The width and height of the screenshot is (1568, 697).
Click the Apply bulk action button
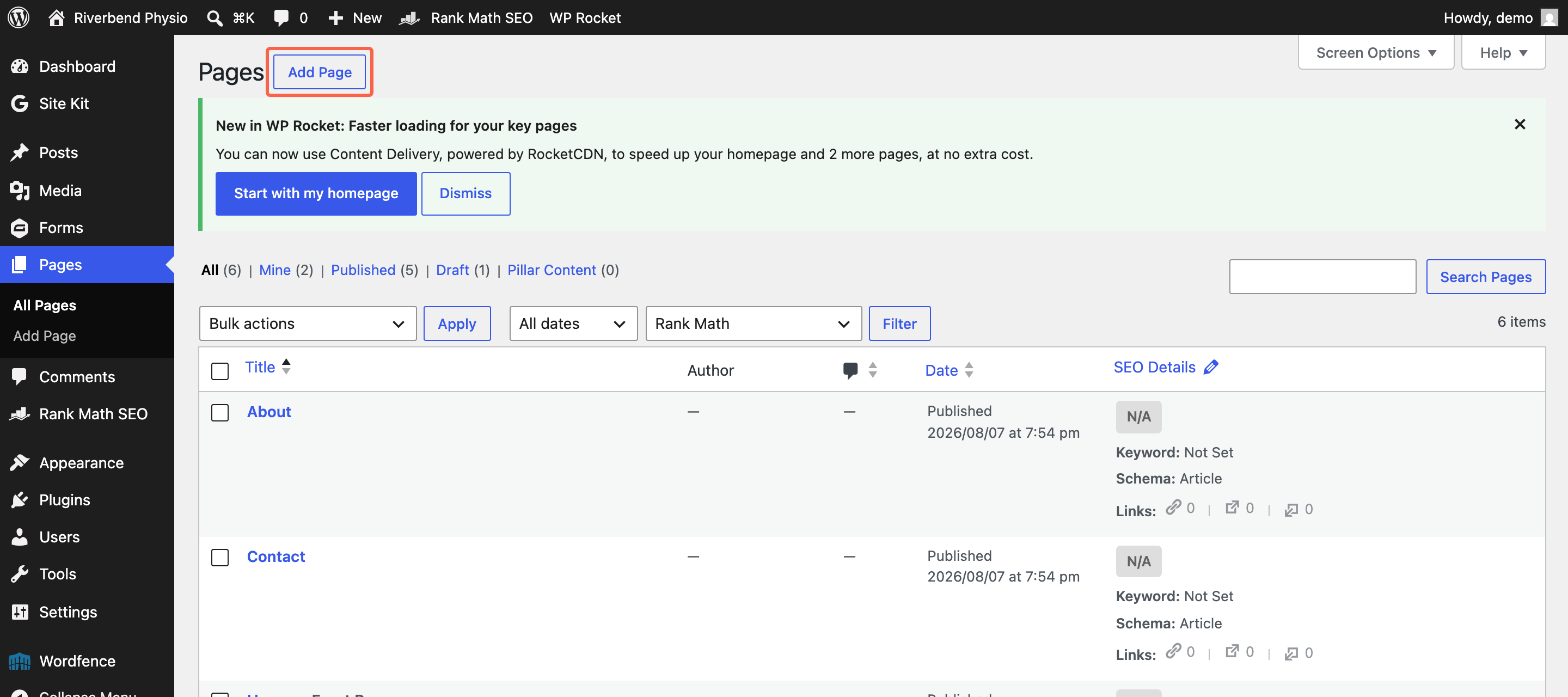point(457,323)
